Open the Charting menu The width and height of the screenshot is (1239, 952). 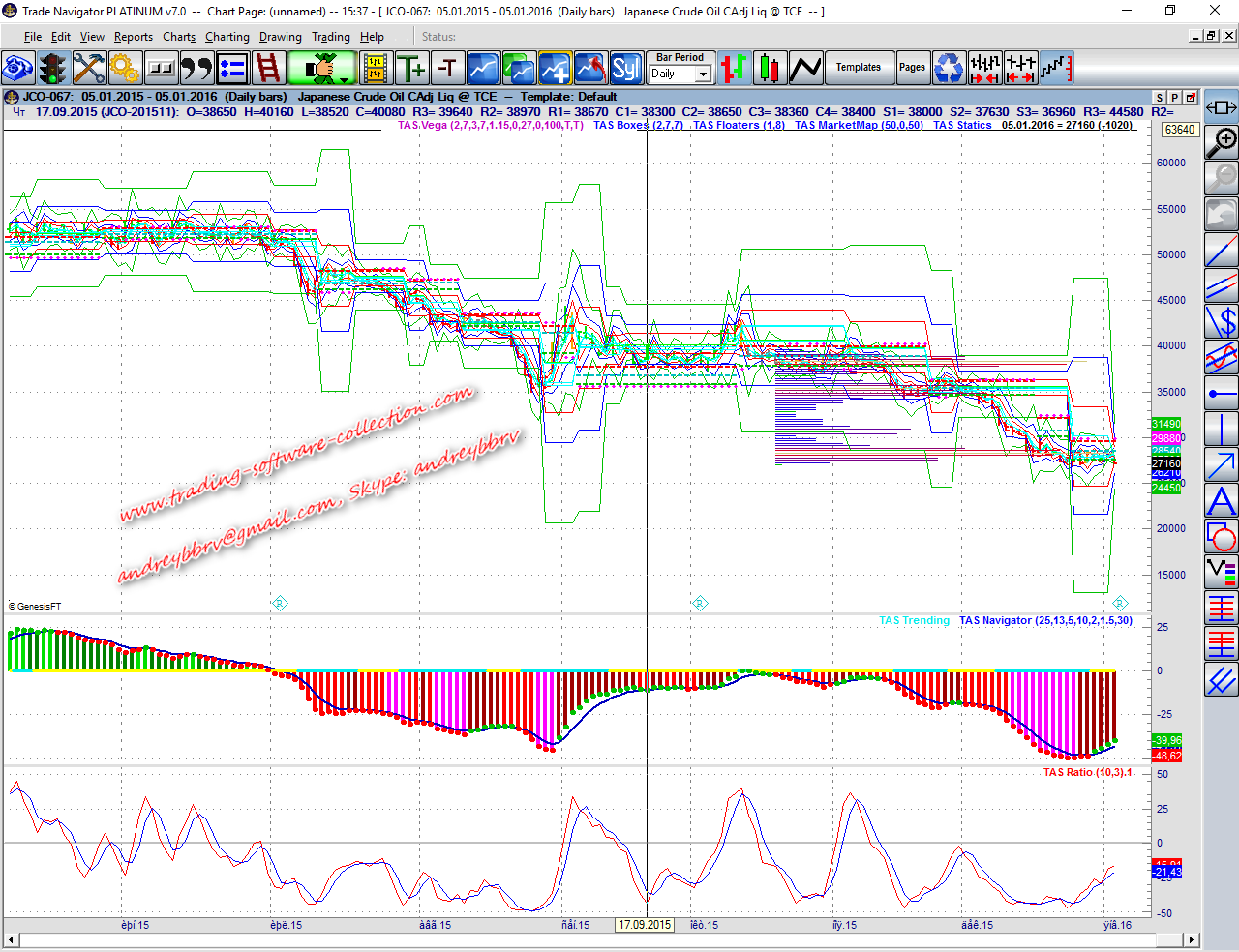pyautogui.click(x=227, y=37)
